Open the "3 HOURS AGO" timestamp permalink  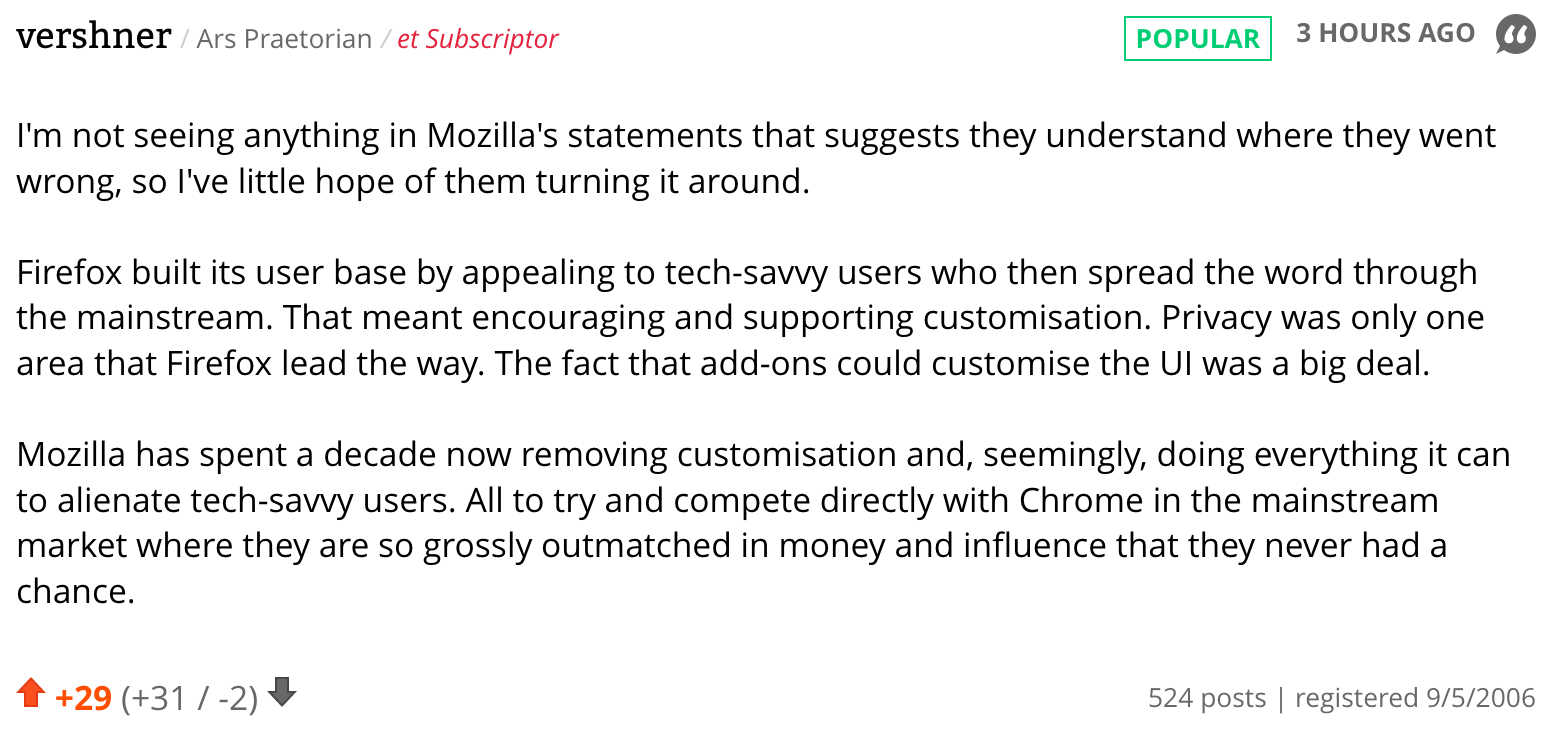pyautogui.click(x=1385, y=33)
